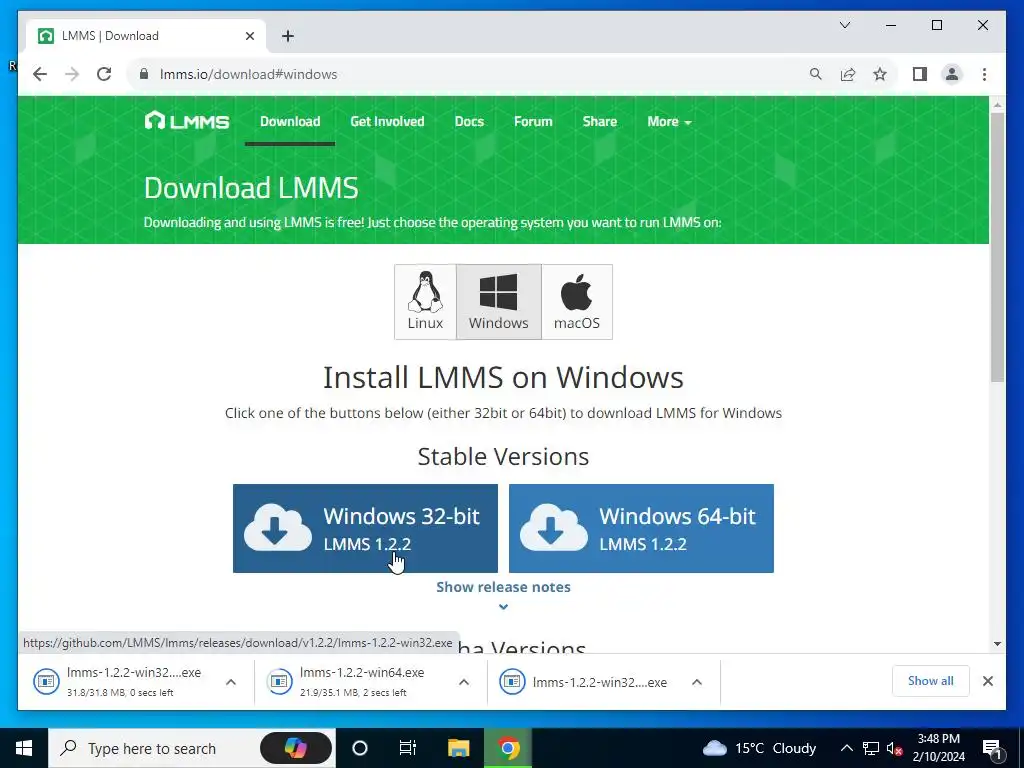Screen dimensions: 1024x768
Task: Click the scrollbar up arrow
Action: click(997, 104)
